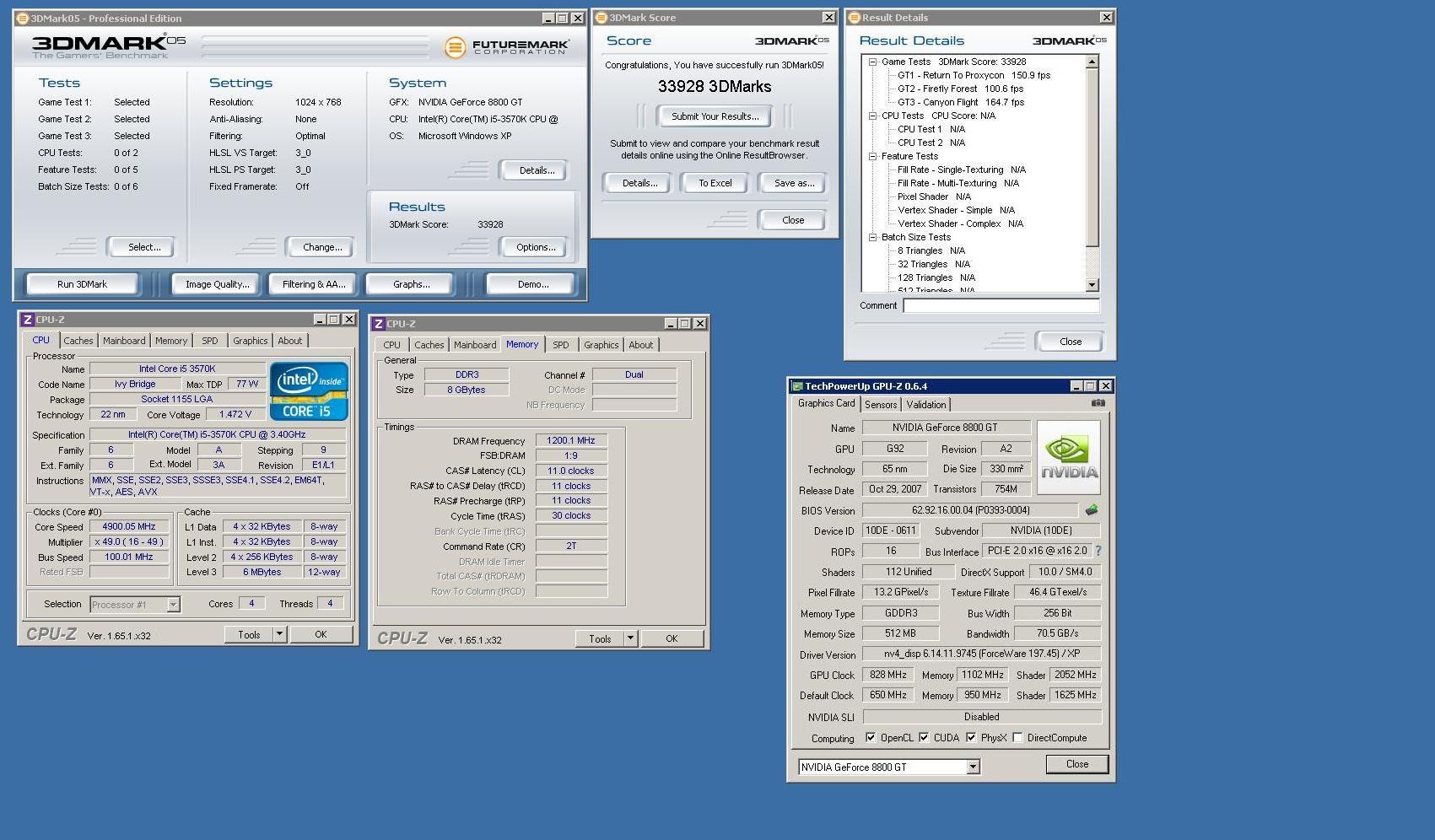Viewport: 1435px width, 840px height.
Task: Open Tools dropdown arrow in CPU-Z Memory window
Action: [630, 639]
